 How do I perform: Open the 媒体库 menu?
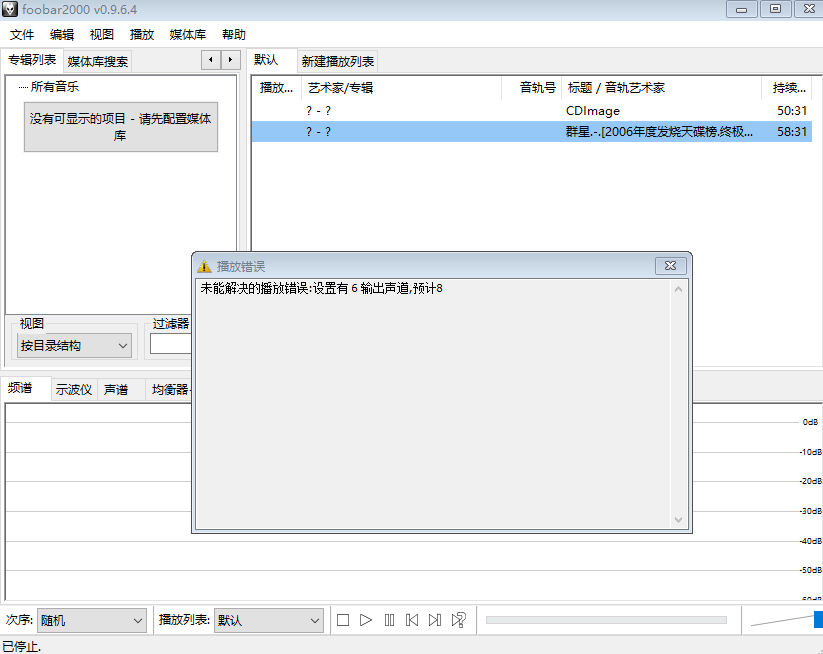click(187, 35)
